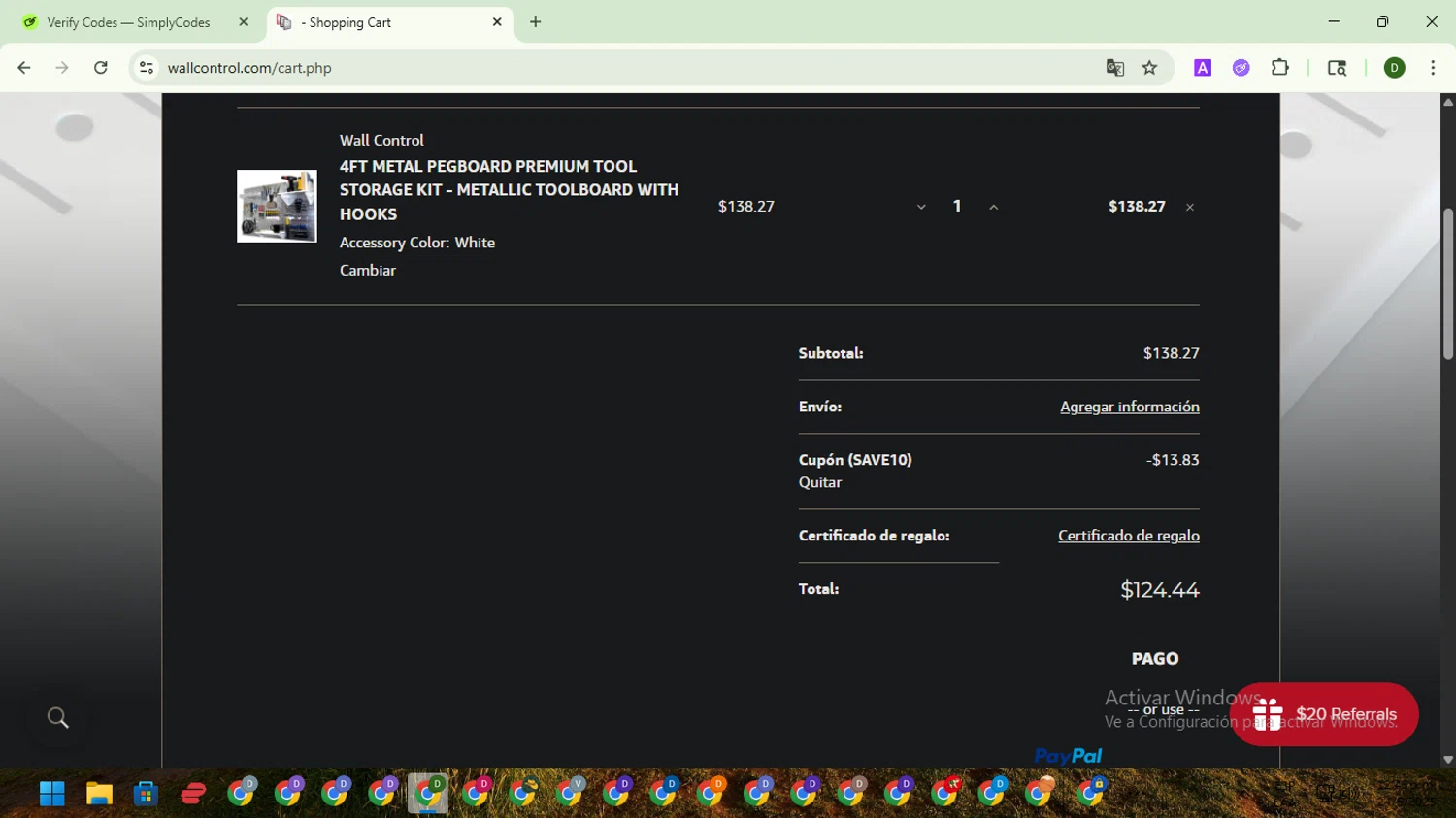This screenshot has height=818, width=1456.
Task: Remove the SAVE10 coupon via Quitar
Action: click(x=820, y=482)
